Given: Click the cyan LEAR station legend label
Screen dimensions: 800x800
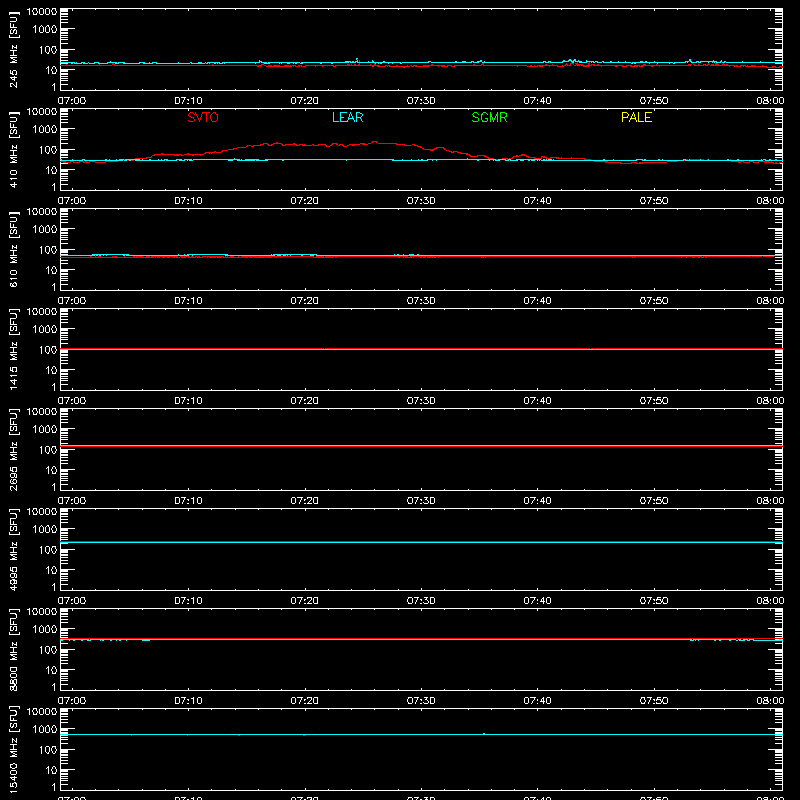Looking at the screenshot, I should point(347,117).
